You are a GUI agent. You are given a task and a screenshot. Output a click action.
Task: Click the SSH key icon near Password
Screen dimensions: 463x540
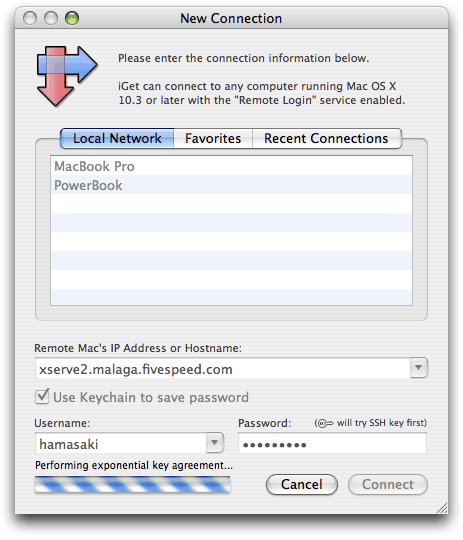[325, 423]
